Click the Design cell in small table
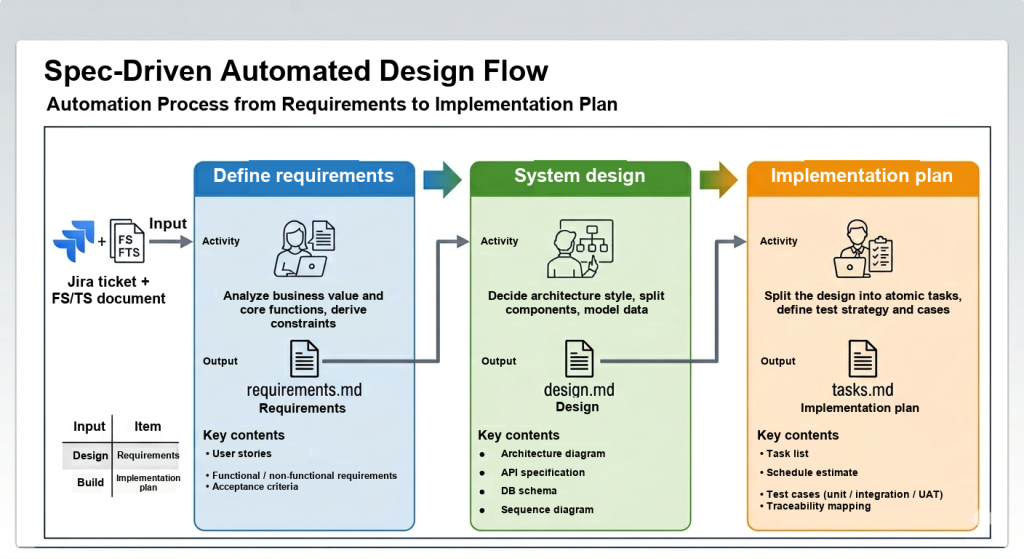The height and width of the screenshot is (559, 1024). 90,455
